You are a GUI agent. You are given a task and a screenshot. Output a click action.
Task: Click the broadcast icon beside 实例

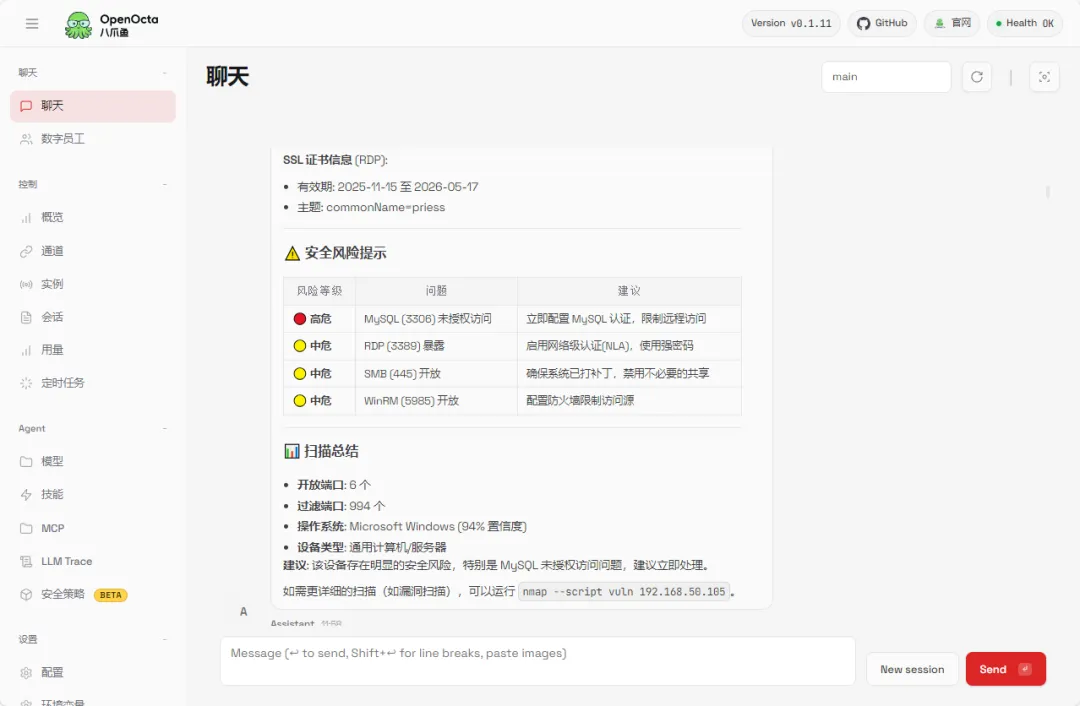click(x=26, y=284)
